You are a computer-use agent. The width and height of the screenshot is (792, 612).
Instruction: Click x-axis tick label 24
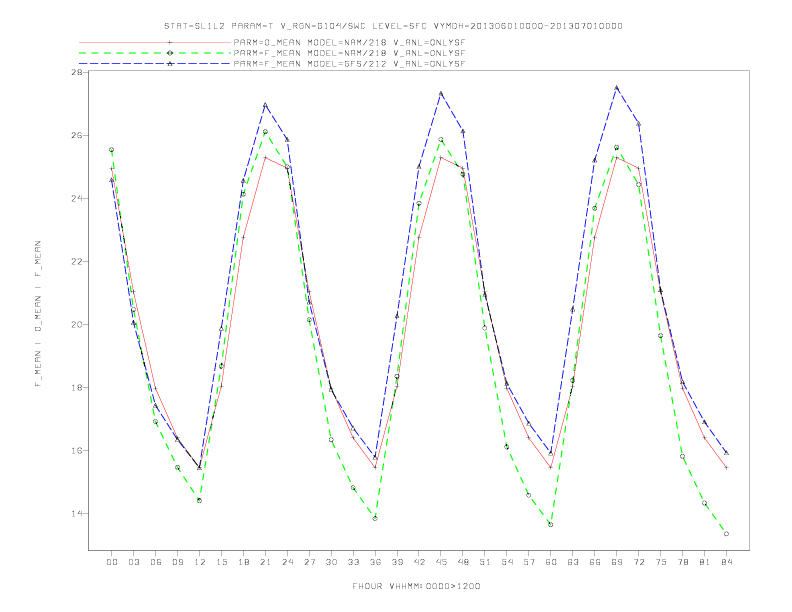click(x=287, y=562)
